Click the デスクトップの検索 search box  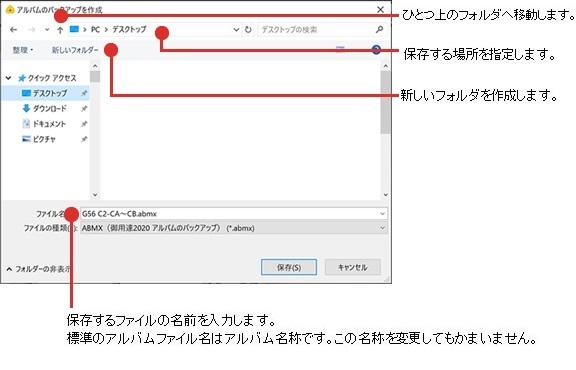click(316, 30)
